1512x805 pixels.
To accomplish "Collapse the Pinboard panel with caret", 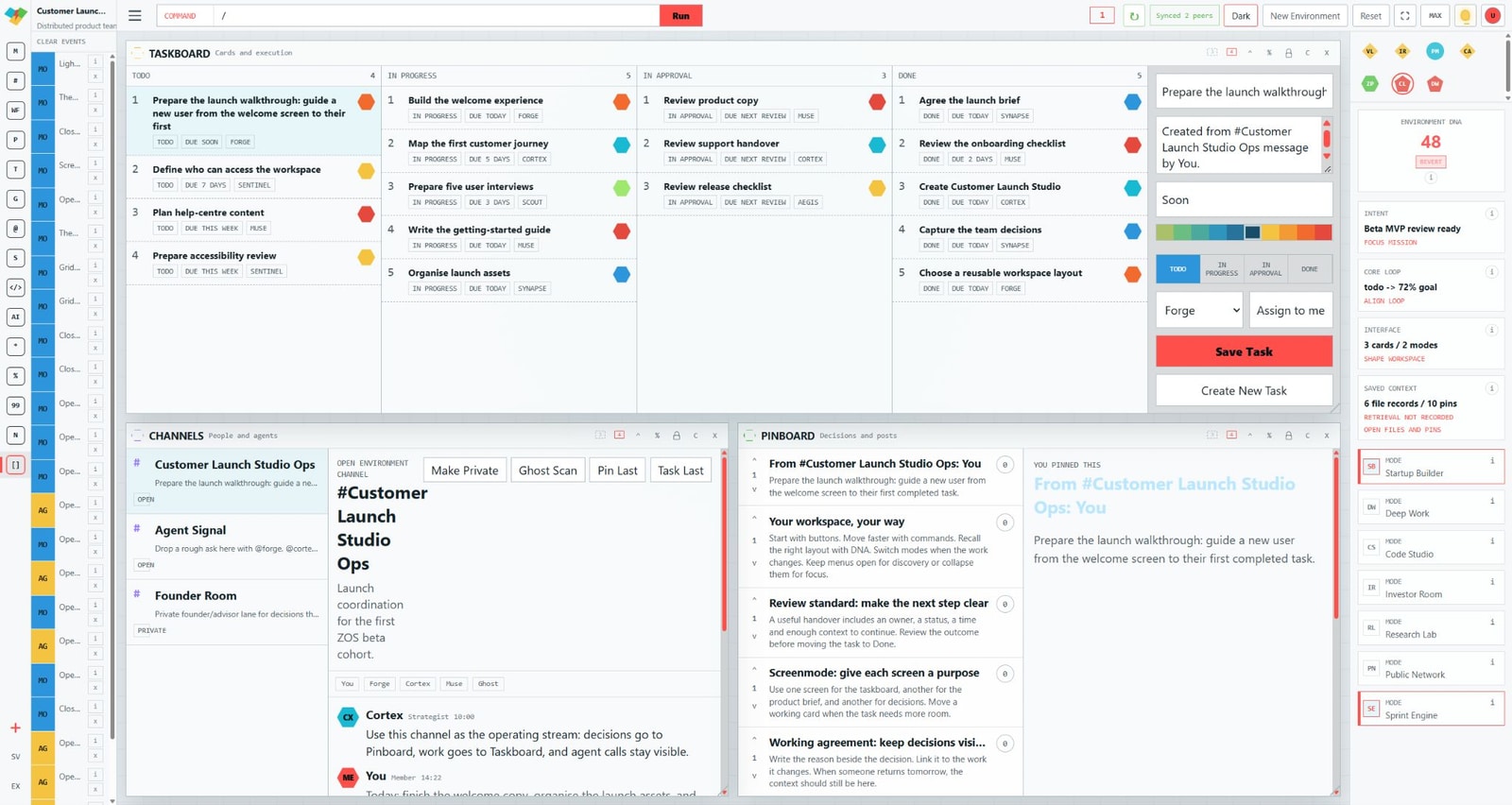I will tap(1250, 436).
